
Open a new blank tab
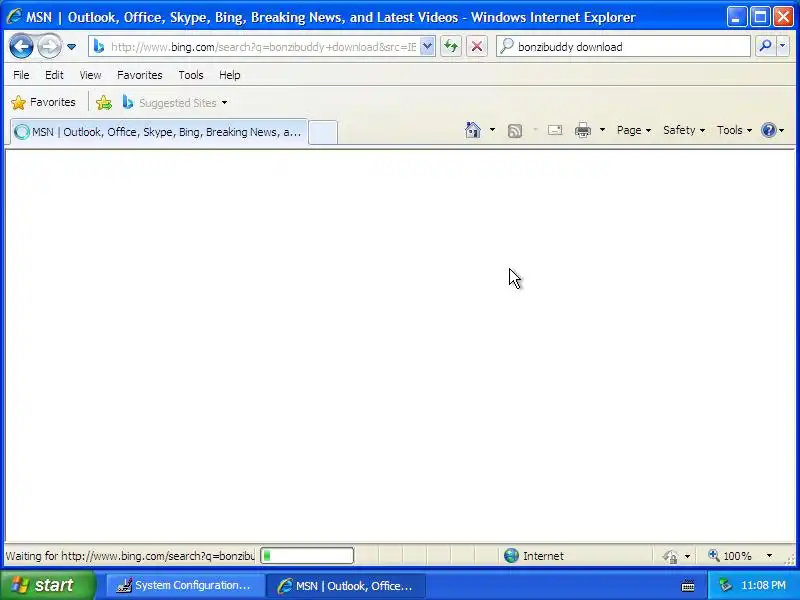tap(323, 133)
